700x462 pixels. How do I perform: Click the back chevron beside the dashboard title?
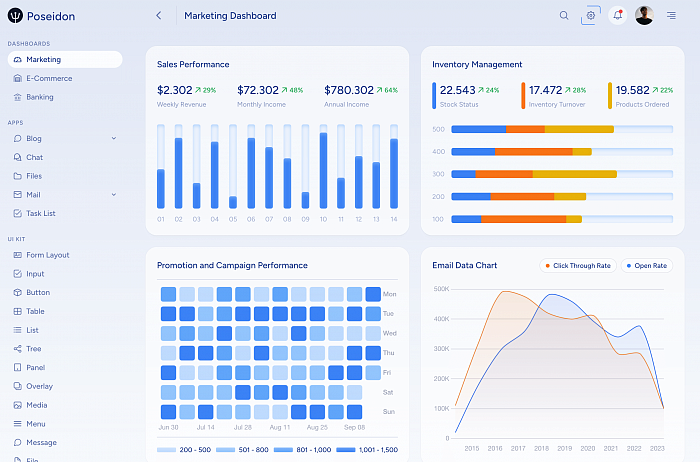tap(159, 16)
